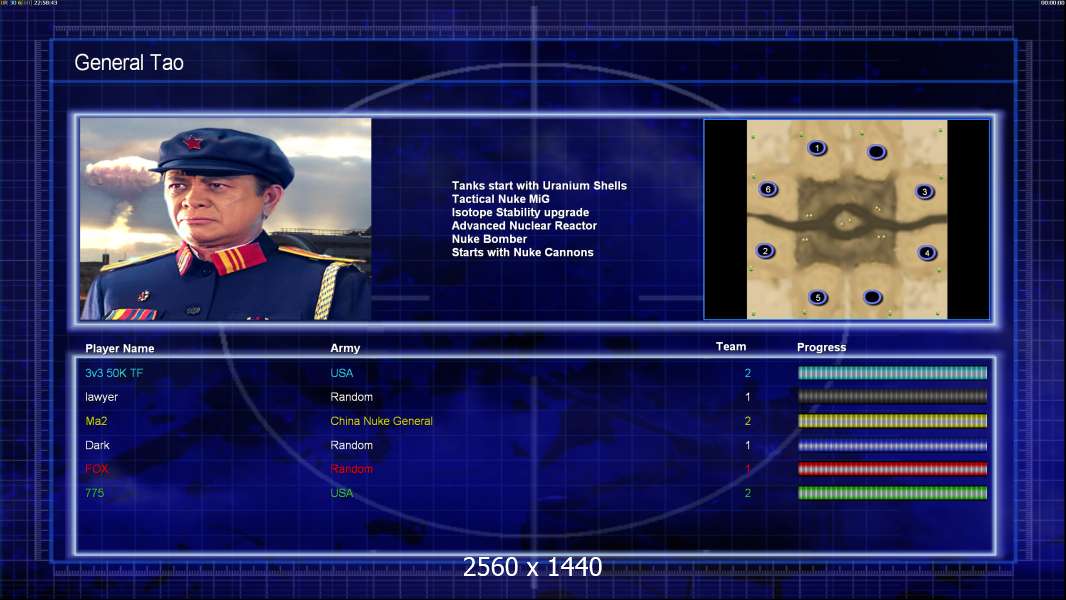This screenshot has width=1066, height=600.
Task: Click unnumbered start marker beside marker 5
Action: click(873, 297)
